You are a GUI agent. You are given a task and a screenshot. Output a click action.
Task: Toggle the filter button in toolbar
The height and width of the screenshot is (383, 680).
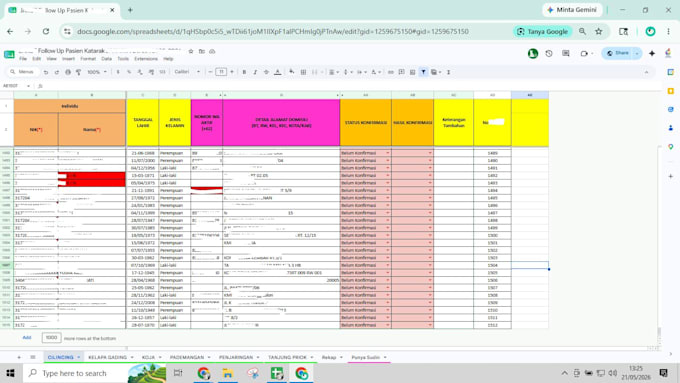pos(423,72)
